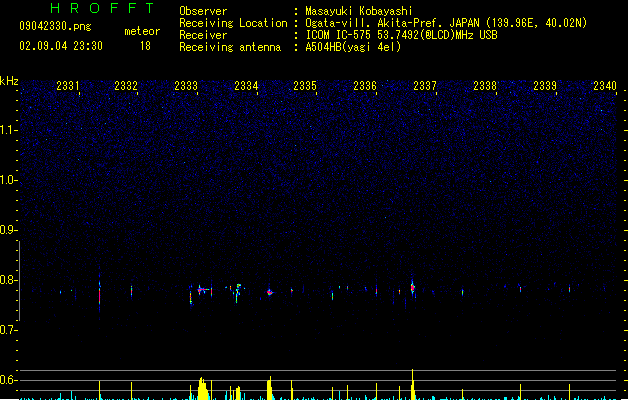
Task: Click the date stamp 02.09.04 23:30
Action: click(x=61, y=46)
